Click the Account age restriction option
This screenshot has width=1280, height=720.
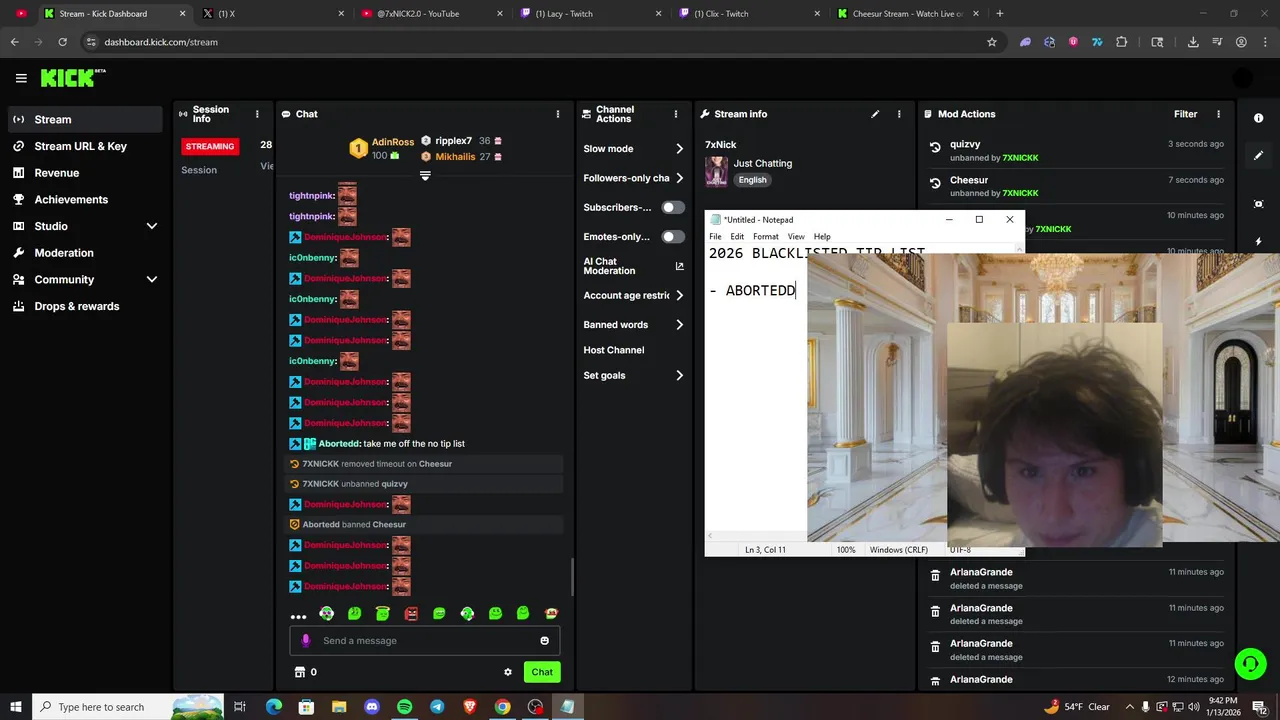click(634, 296)
